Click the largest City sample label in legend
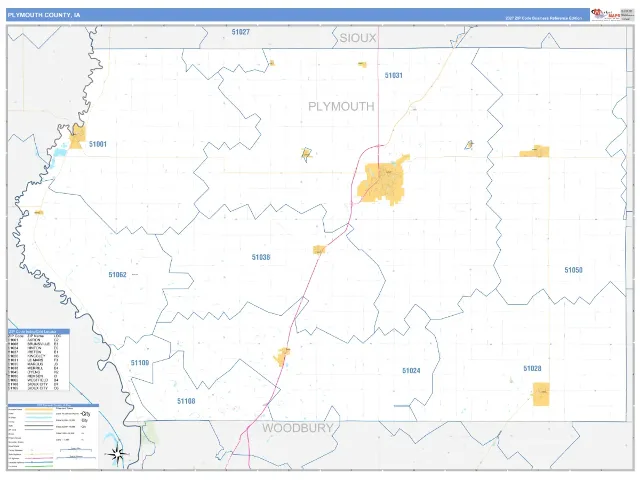 tap(86, 413)
